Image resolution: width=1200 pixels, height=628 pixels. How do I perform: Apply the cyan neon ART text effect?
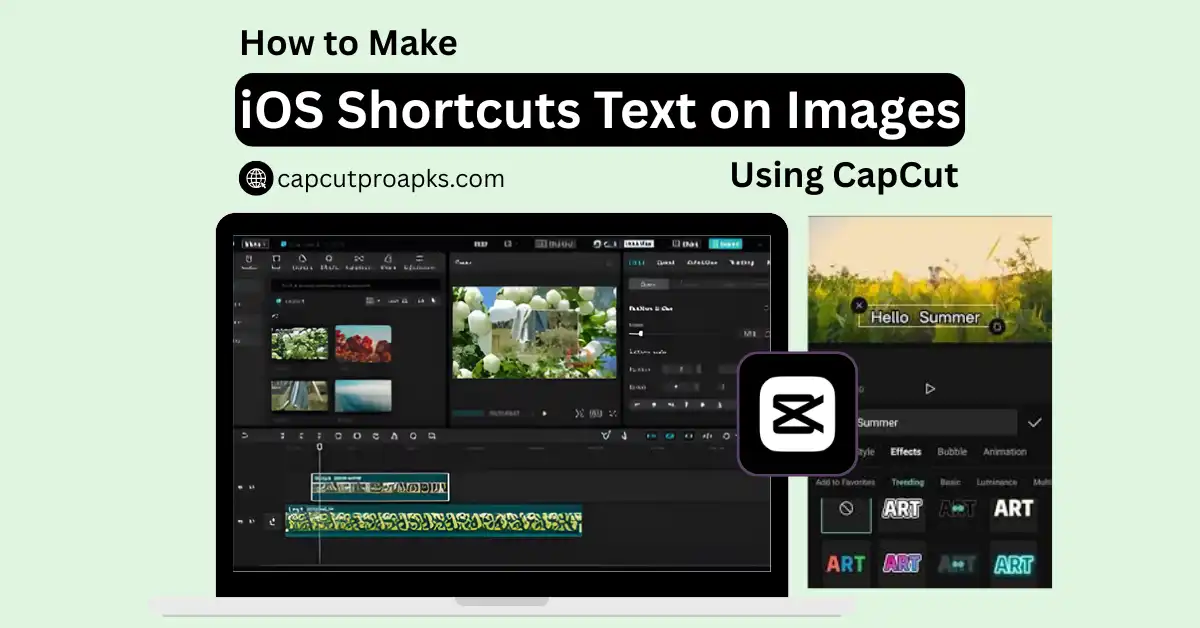pyautogui.click(x=1013, y=563)
